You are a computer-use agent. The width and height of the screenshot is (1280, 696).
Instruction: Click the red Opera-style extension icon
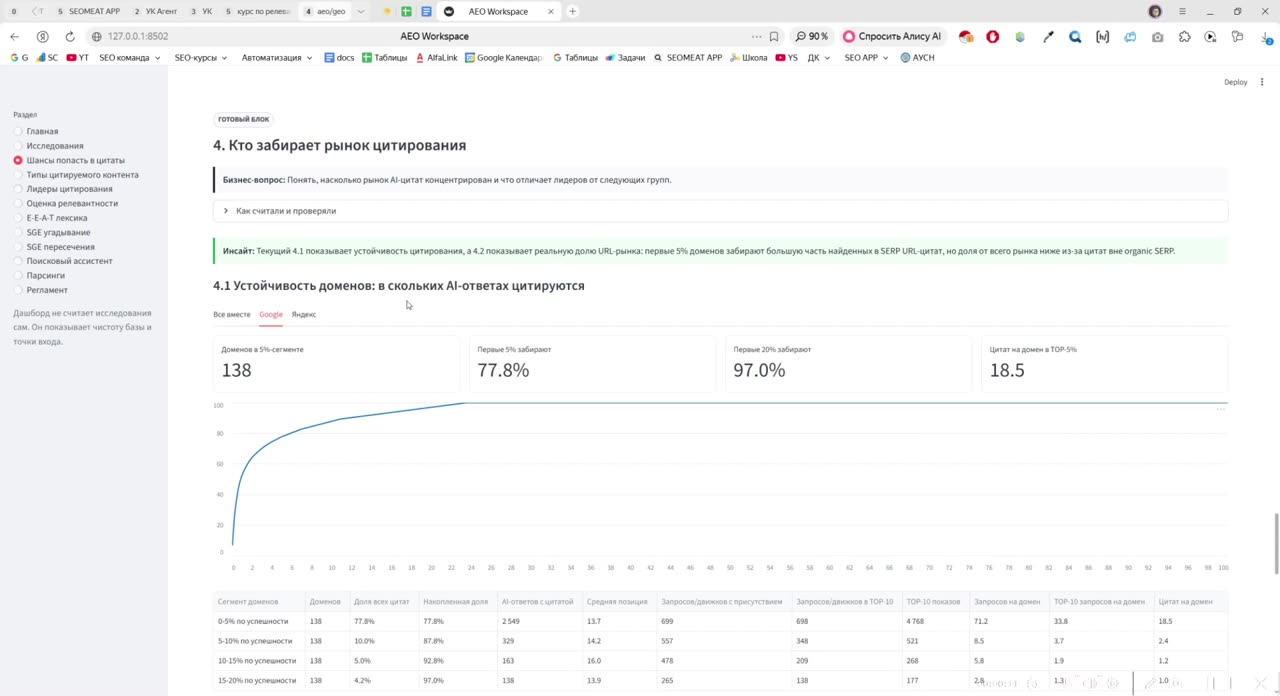click(993, 36)
